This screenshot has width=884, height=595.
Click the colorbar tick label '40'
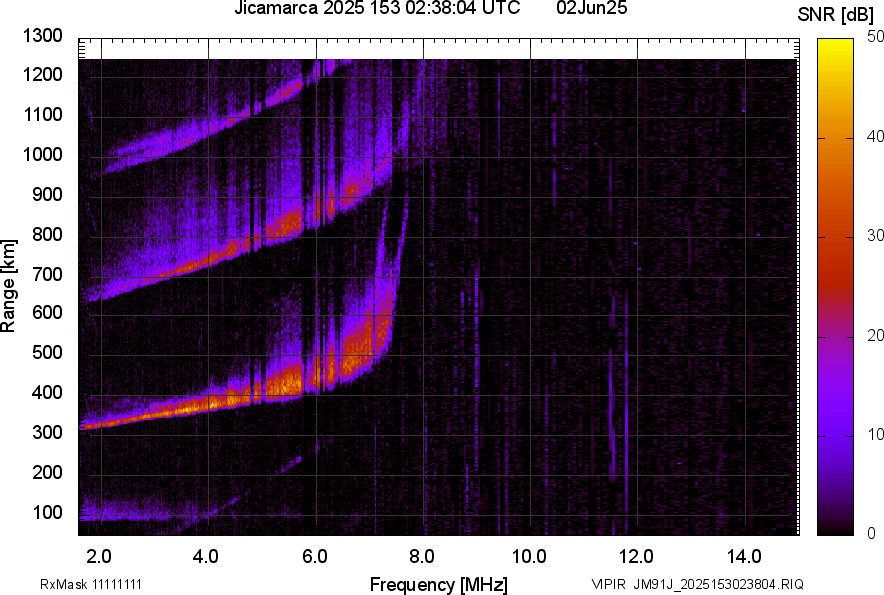pos(875,136)
